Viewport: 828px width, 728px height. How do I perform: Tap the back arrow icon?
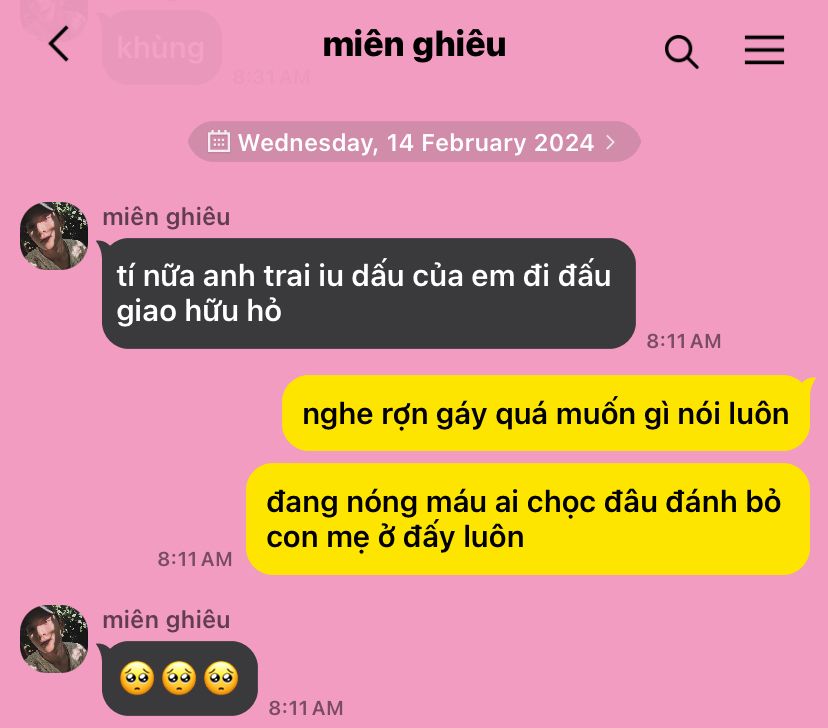coord(59,44)
